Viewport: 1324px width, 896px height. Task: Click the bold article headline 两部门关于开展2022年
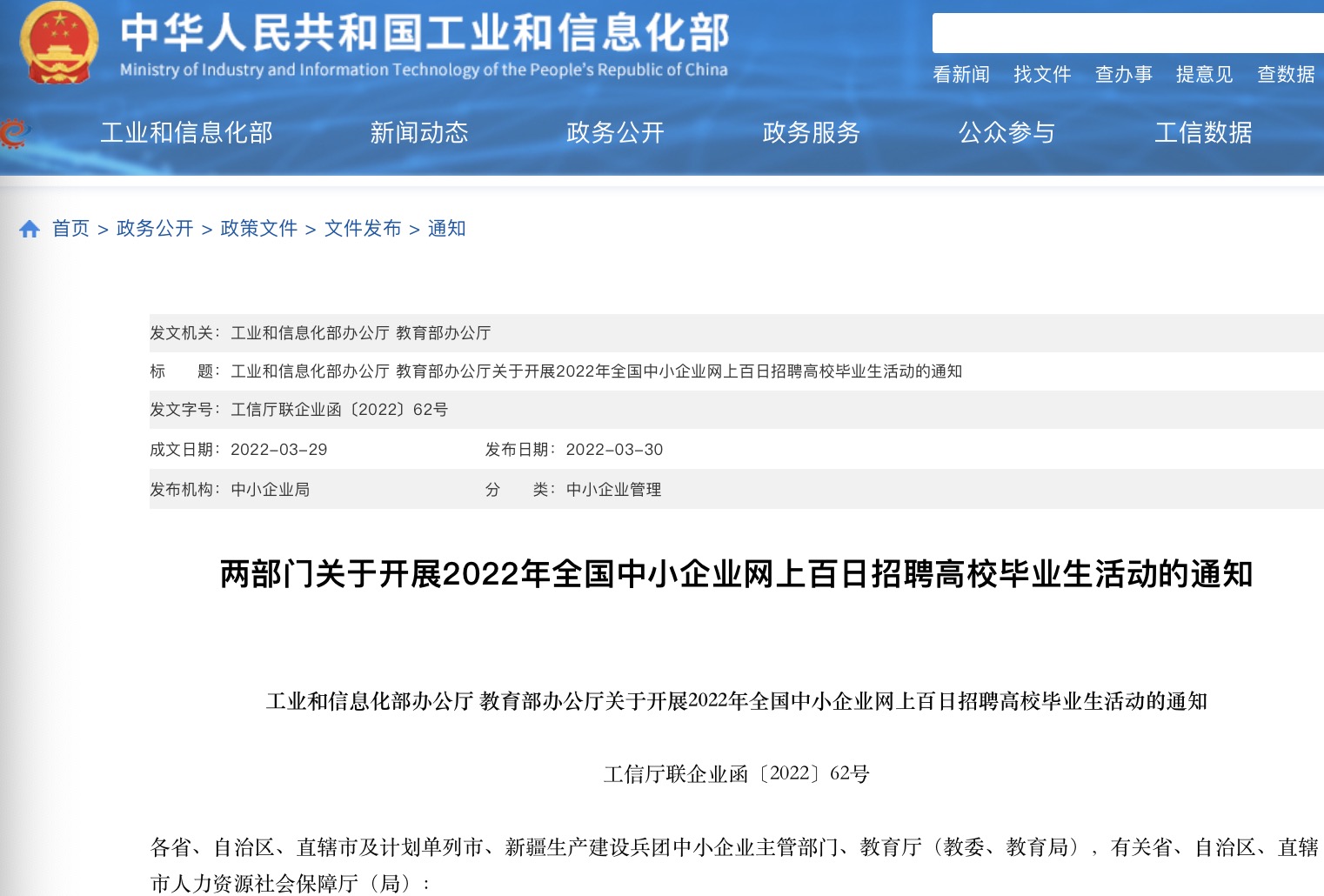click(x=736, y=574)
